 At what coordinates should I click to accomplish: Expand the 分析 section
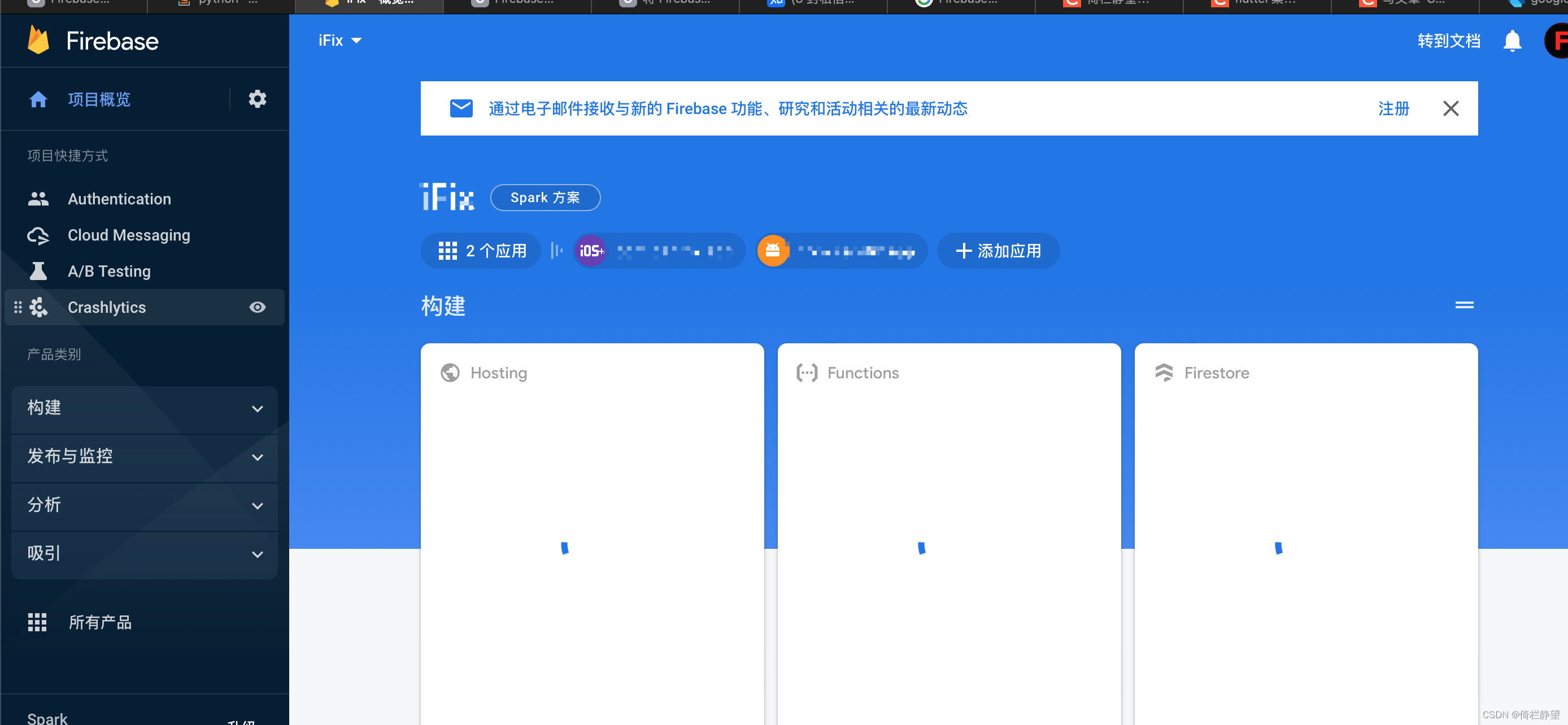tap(143, 506)
